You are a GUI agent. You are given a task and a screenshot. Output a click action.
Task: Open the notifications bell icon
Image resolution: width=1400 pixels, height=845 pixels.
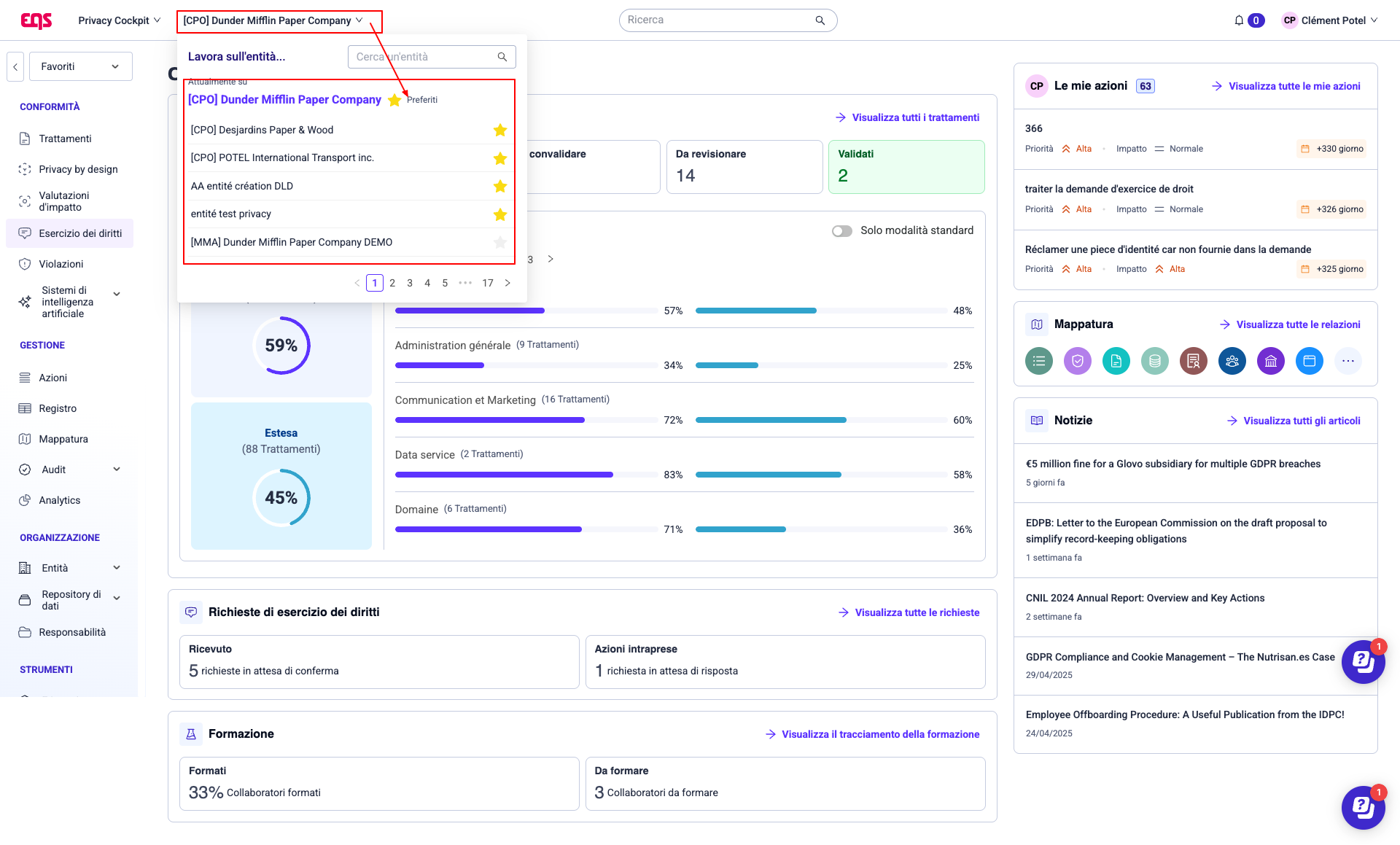1239,20
